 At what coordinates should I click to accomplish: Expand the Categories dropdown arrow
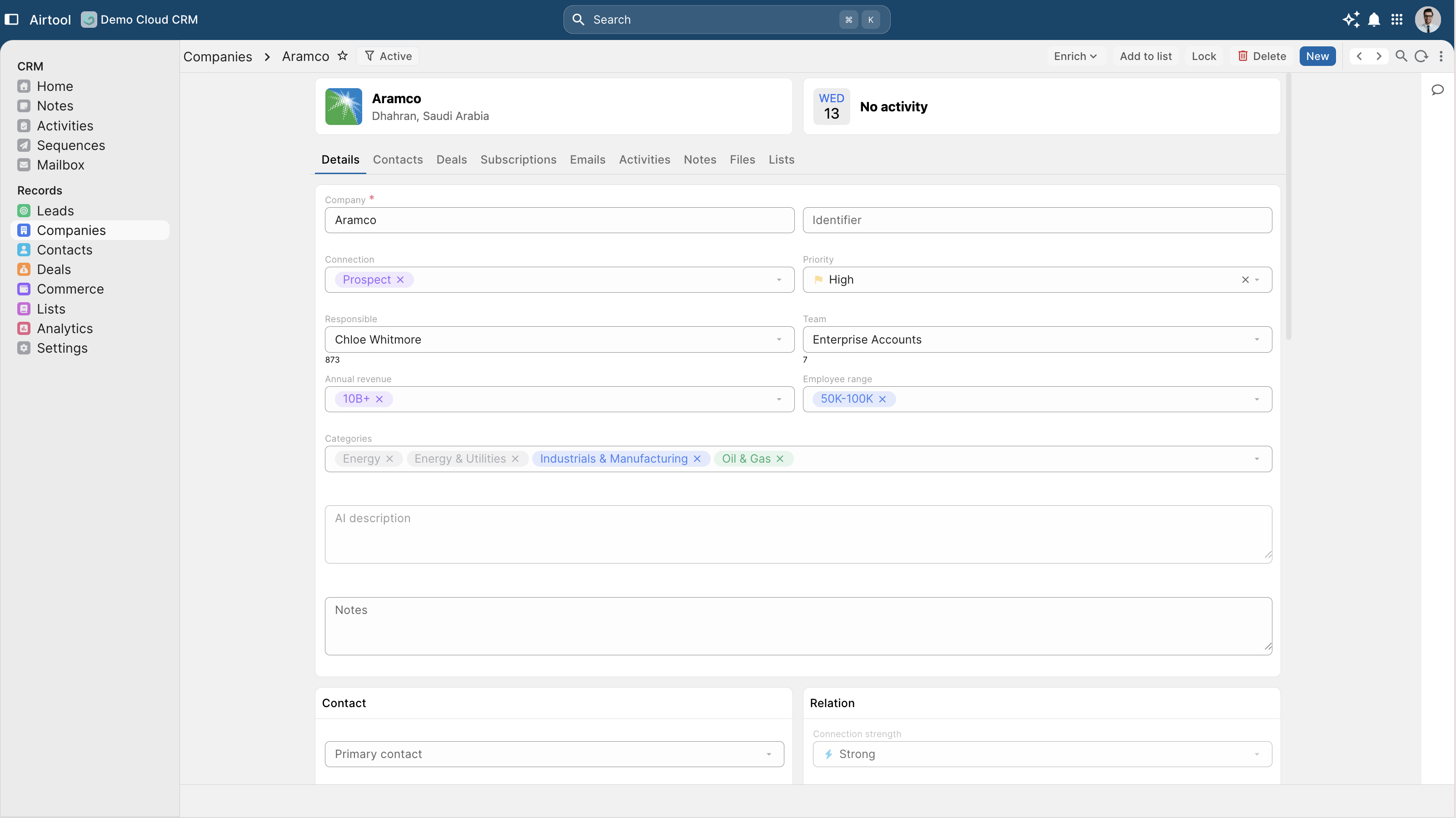point(1257,459)
